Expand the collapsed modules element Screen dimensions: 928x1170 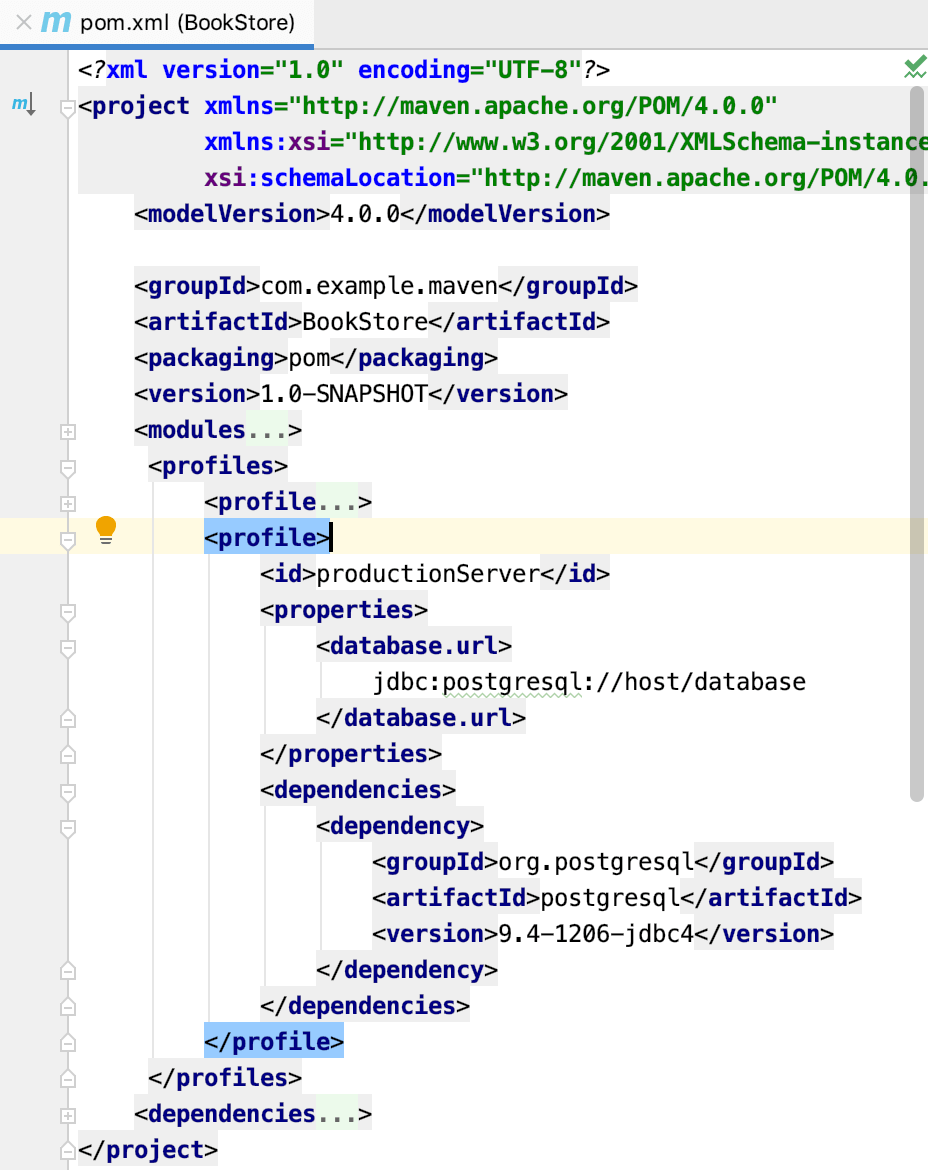pyautogui.click(x=66, y=431)
